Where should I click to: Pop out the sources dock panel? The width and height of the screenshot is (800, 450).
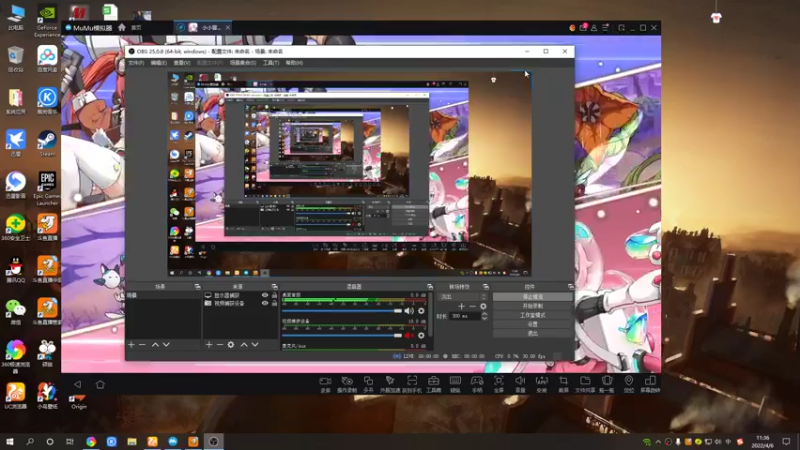274,287
